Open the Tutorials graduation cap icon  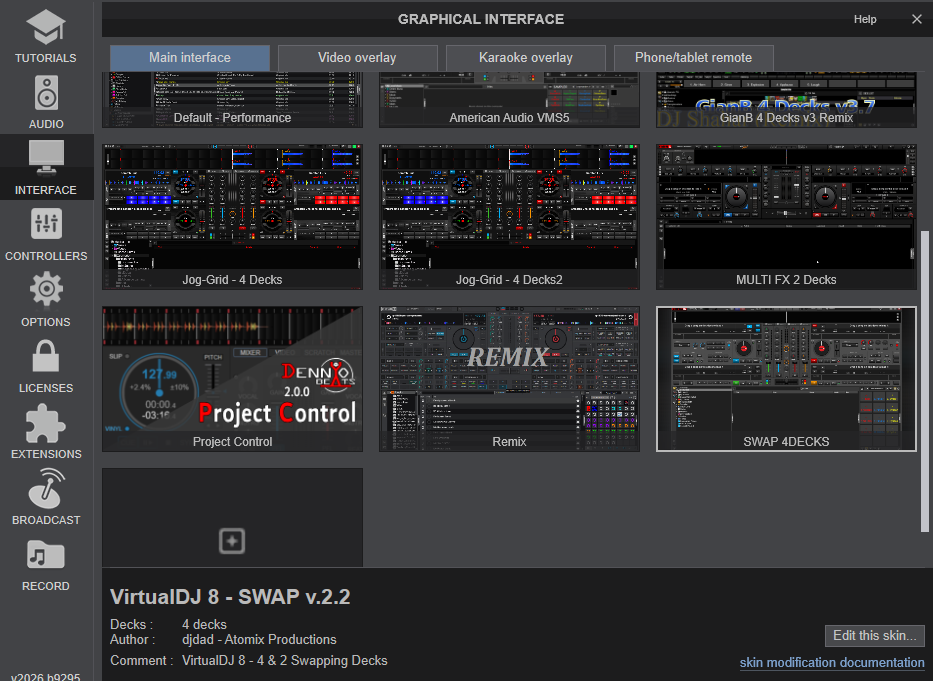[x=46, y=27]
